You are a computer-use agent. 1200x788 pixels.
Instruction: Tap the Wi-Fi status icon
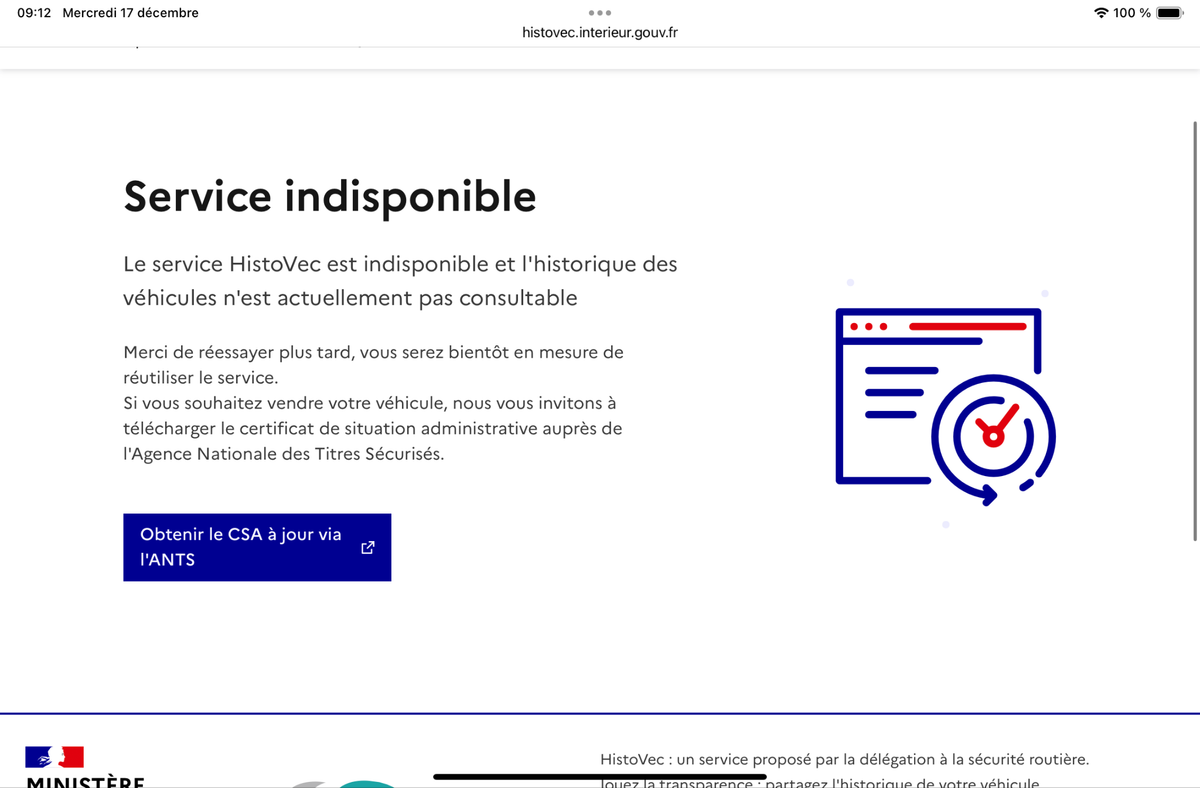coord(1101,13)
